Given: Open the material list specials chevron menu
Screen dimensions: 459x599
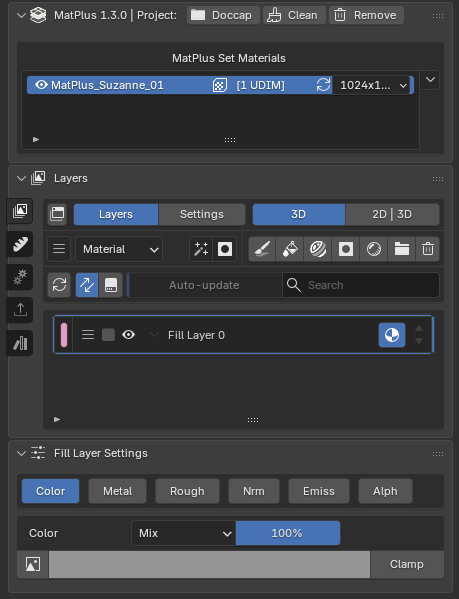Looking at the screenshot, I should 430,80.
